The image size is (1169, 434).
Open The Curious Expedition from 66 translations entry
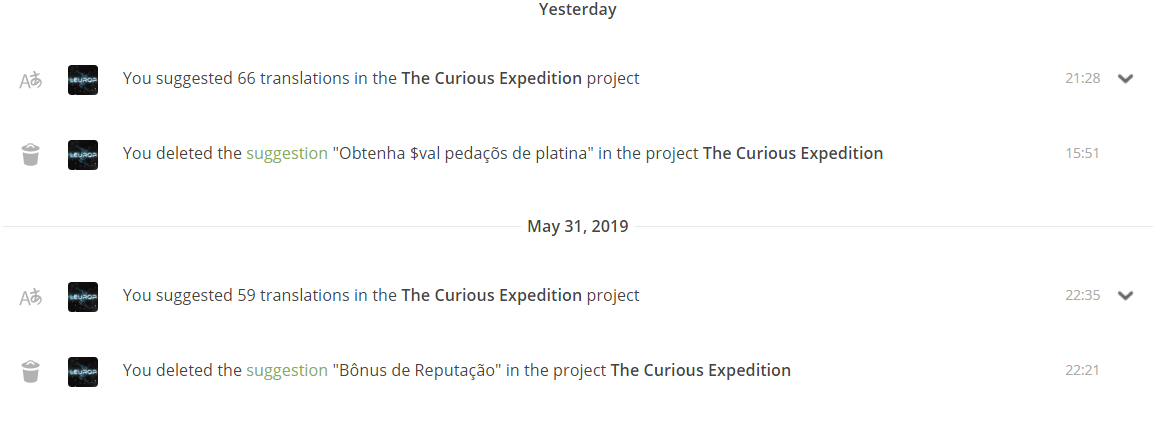coord(491,78)
